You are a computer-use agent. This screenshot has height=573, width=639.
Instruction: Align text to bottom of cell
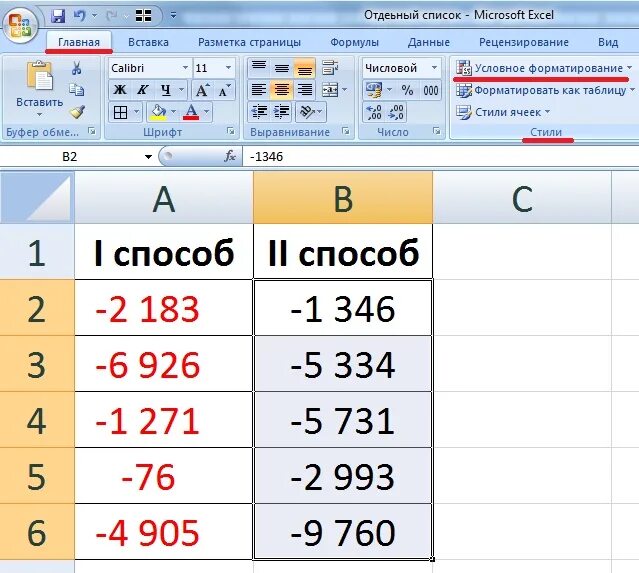coord(305,67)
